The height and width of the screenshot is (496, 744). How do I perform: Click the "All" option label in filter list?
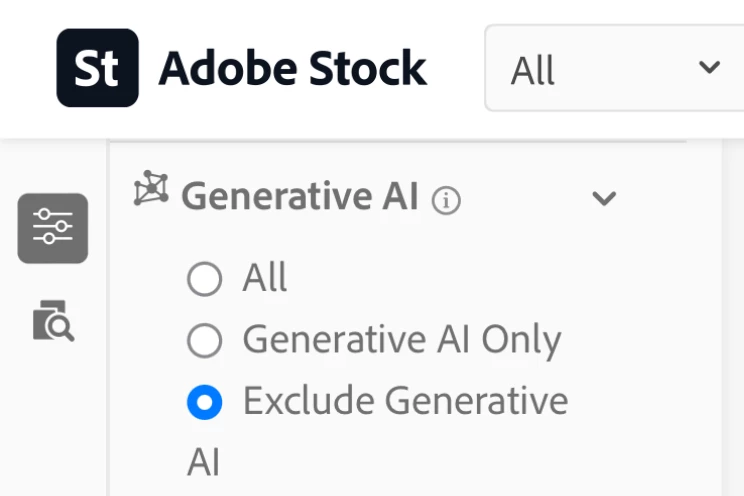point(265,278)
